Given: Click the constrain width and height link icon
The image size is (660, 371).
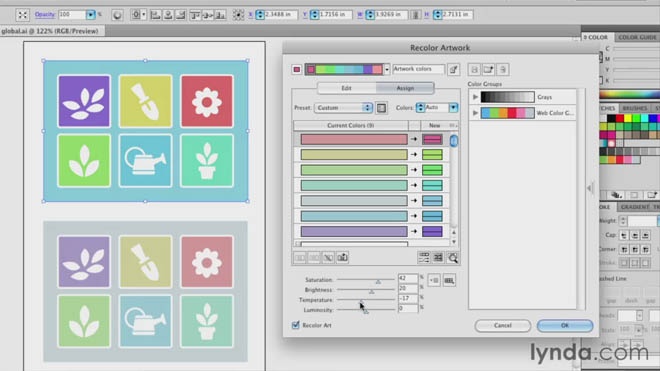Looking at the screenshot, I should (415, 15).
